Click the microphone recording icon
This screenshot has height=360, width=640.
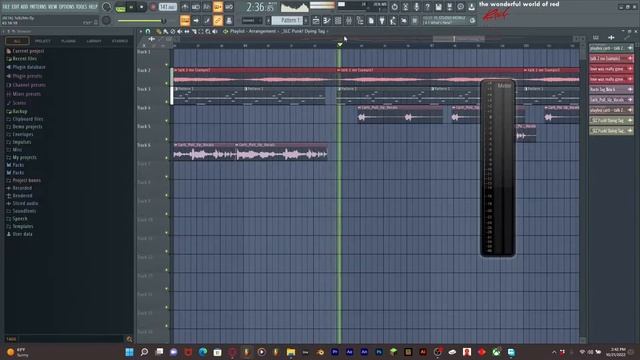pos(416,7)
